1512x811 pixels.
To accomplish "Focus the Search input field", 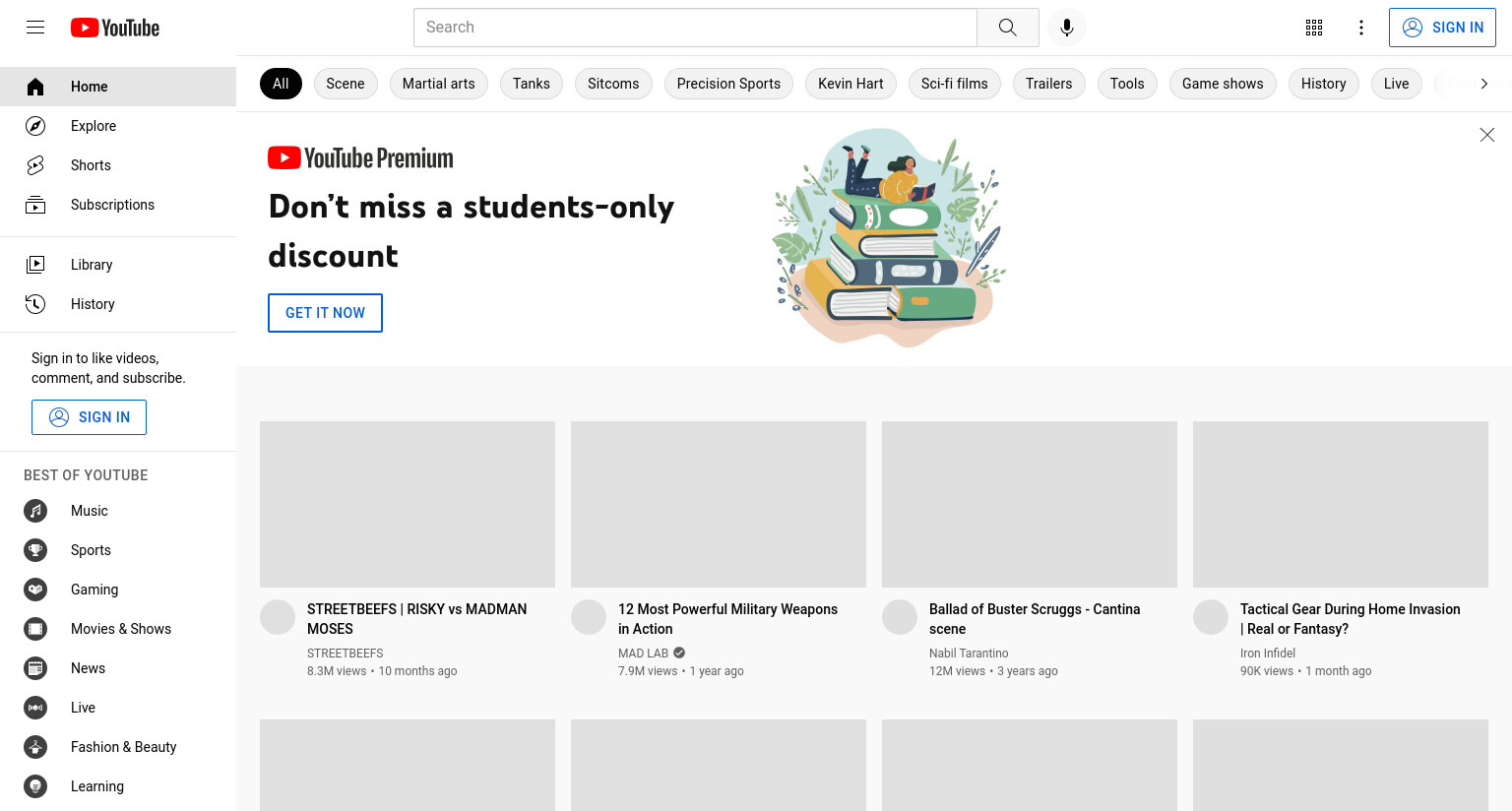I will [695, 28].
